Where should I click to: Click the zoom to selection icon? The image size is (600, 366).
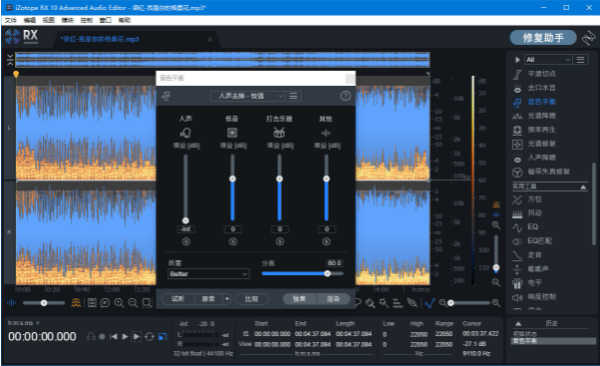(x=147, y=303)
